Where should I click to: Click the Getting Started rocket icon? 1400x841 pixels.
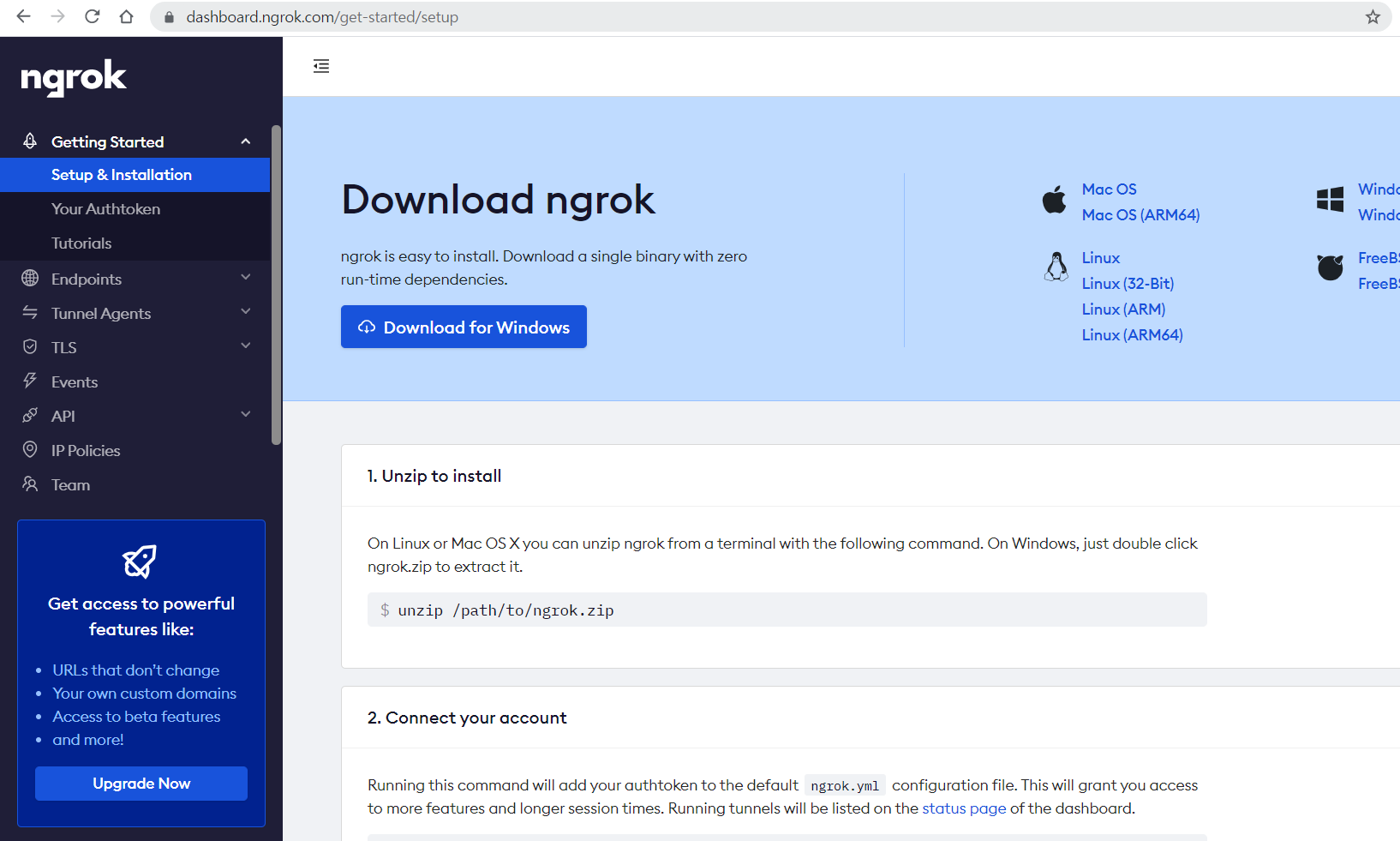[x=30, y=141]
